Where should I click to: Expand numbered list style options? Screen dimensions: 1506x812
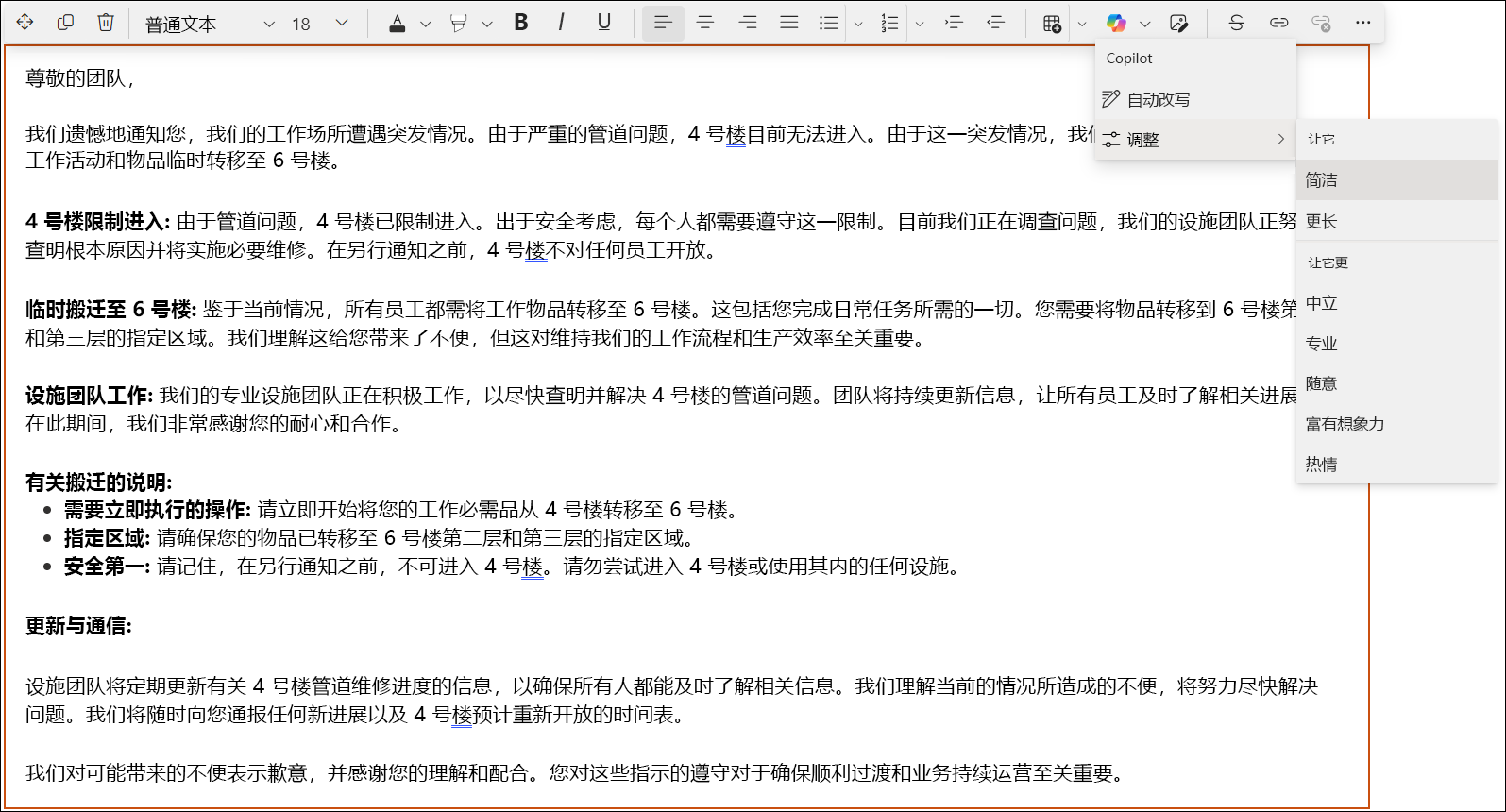(920, 25)
